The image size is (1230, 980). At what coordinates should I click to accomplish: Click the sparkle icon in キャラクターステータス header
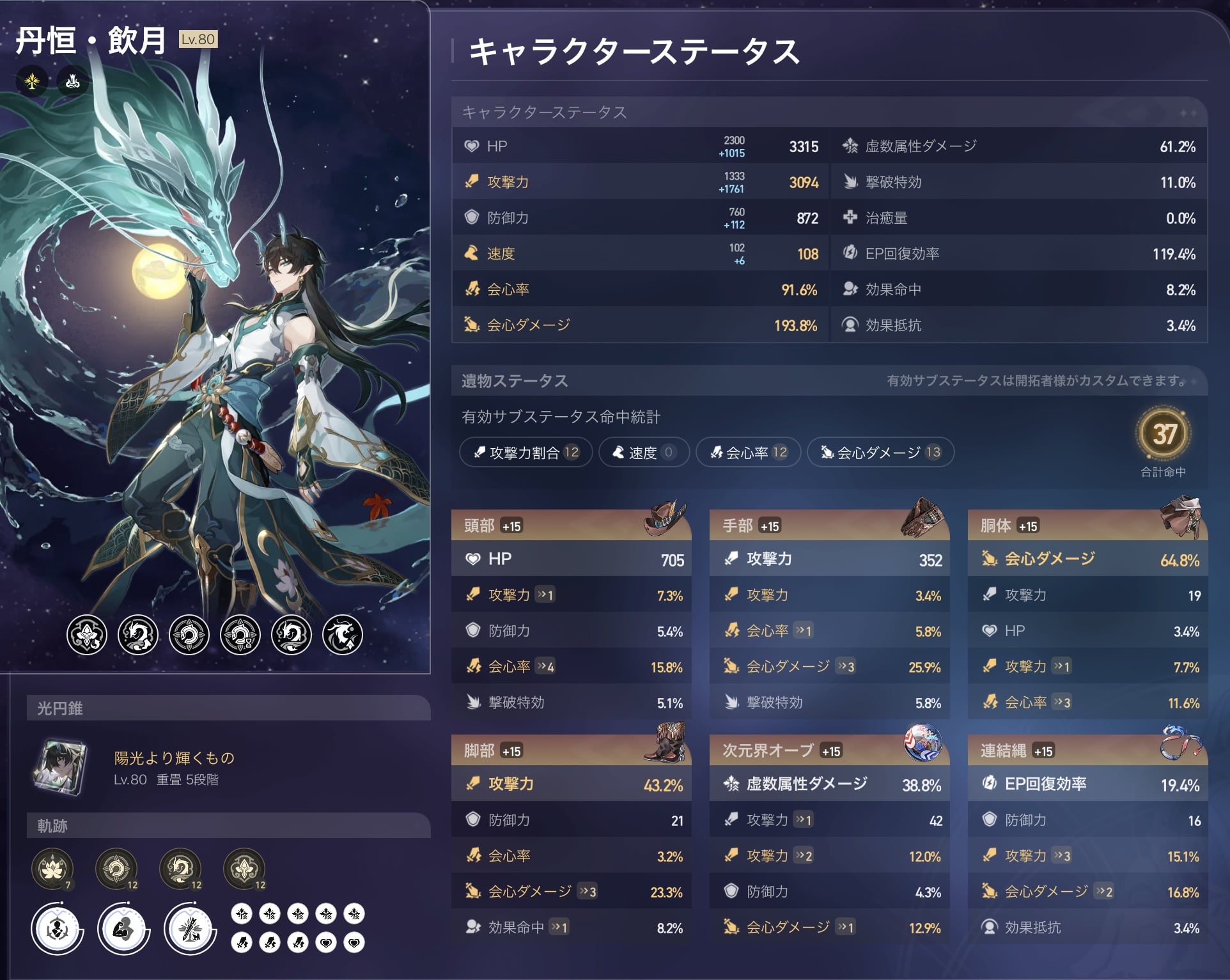click(x=1188, y=113)
